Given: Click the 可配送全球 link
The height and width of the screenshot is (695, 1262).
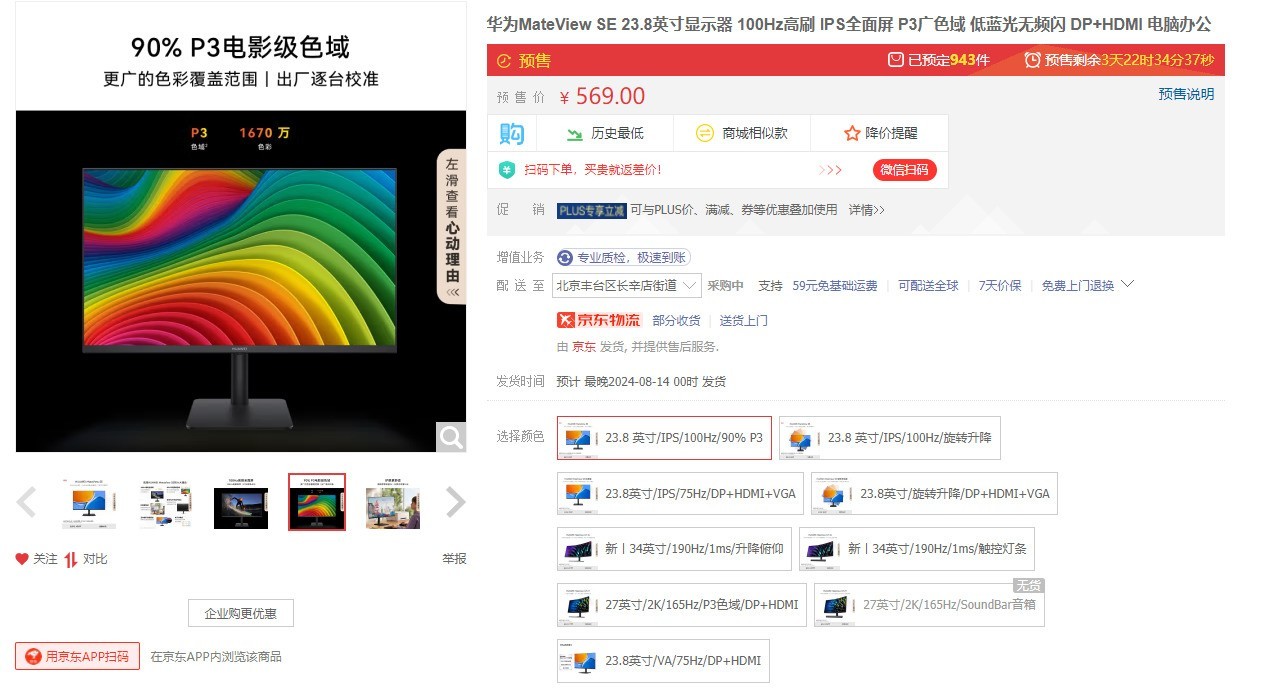Looking at the screenshot, I should tap(928, 286).
